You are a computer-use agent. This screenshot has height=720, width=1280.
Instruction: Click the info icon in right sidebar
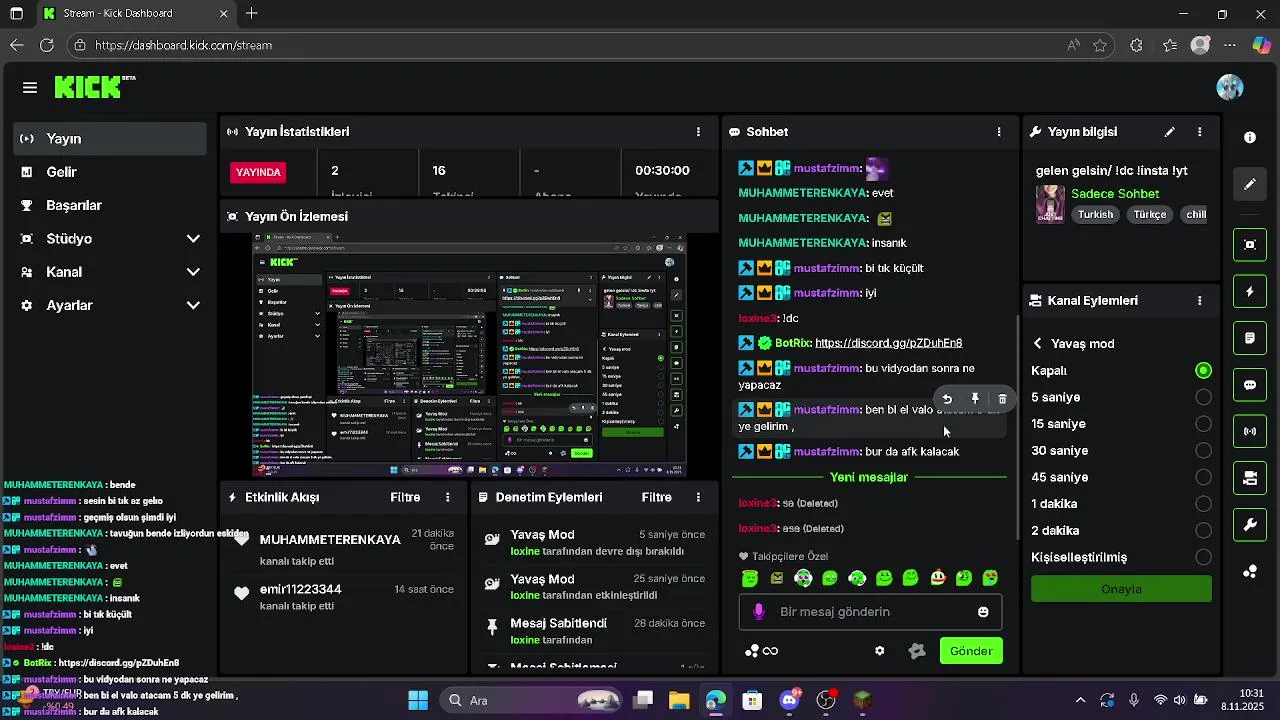point(1250,138)
